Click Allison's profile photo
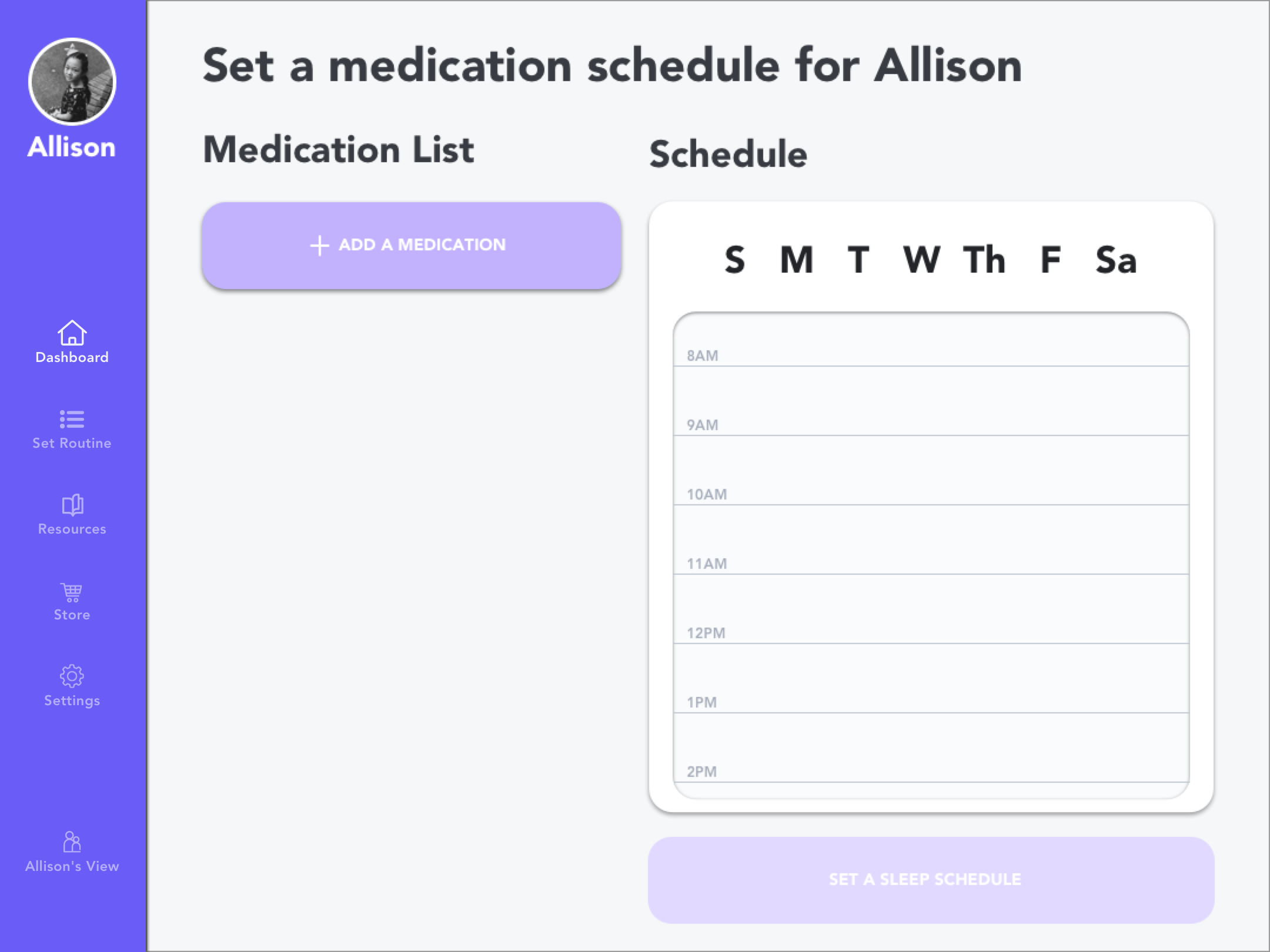The image size is (1270, 952). point(72,82)
